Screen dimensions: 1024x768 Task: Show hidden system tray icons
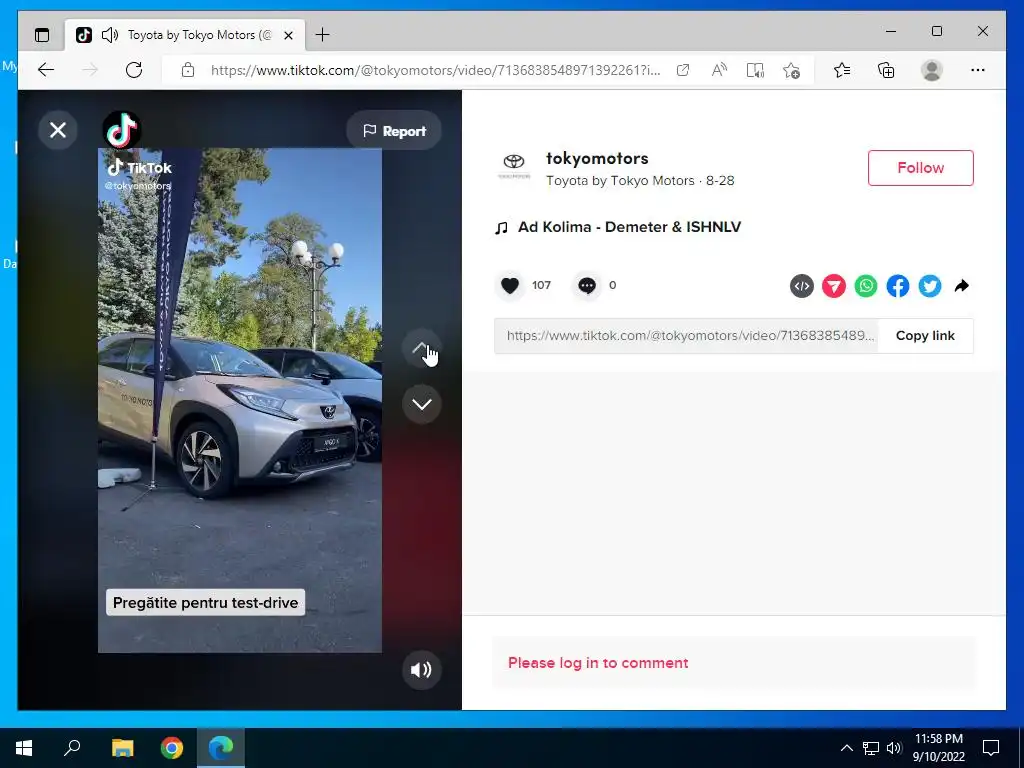pyautogui.click(x=846, y=748)
